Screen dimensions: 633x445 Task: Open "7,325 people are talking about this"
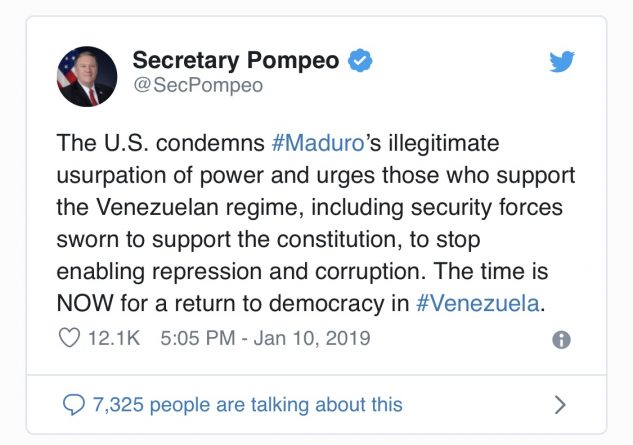point(247,404)
